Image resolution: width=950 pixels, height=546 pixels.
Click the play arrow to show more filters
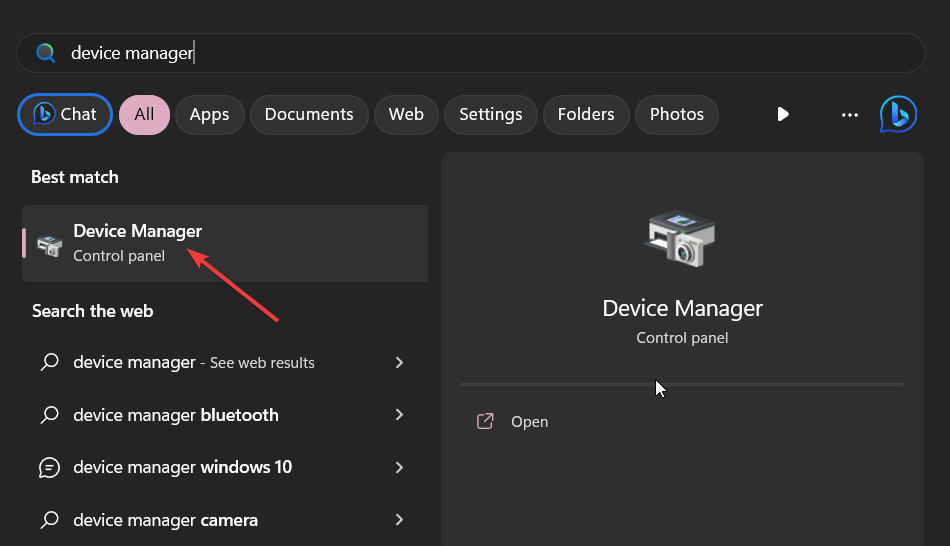click(x=783, y=114)
